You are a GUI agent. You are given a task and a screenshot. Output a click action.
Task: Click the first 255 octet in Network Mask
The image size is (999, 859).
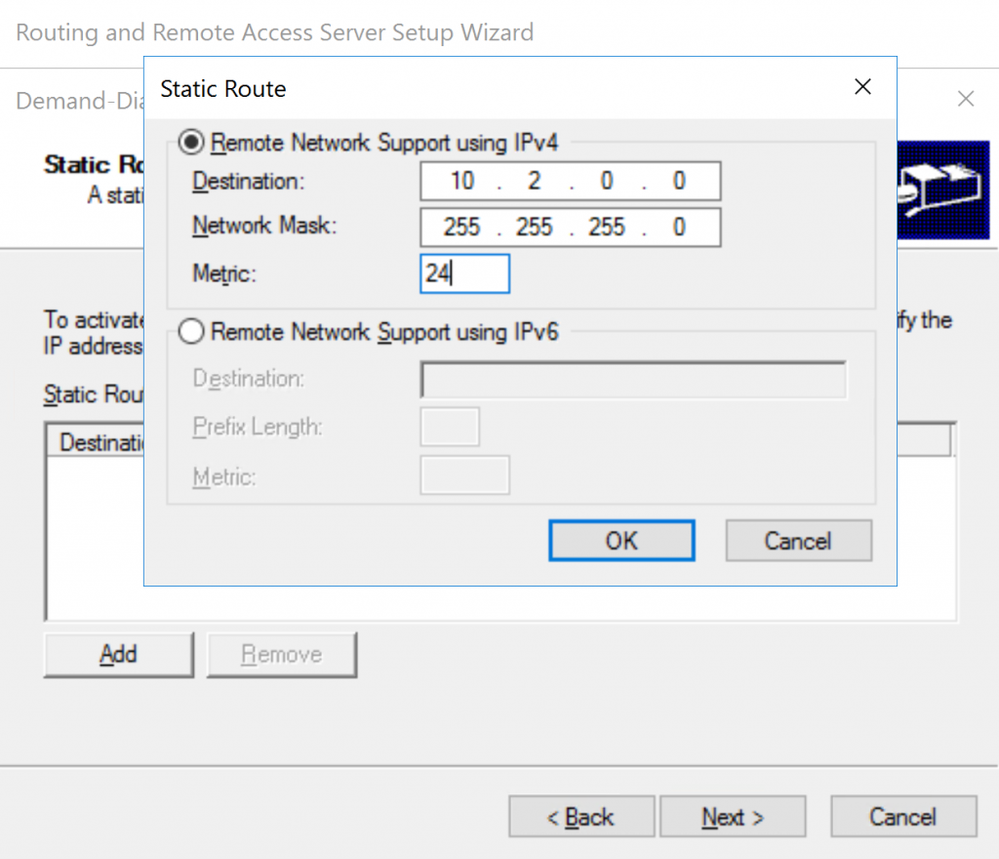[x=461, y=227]
